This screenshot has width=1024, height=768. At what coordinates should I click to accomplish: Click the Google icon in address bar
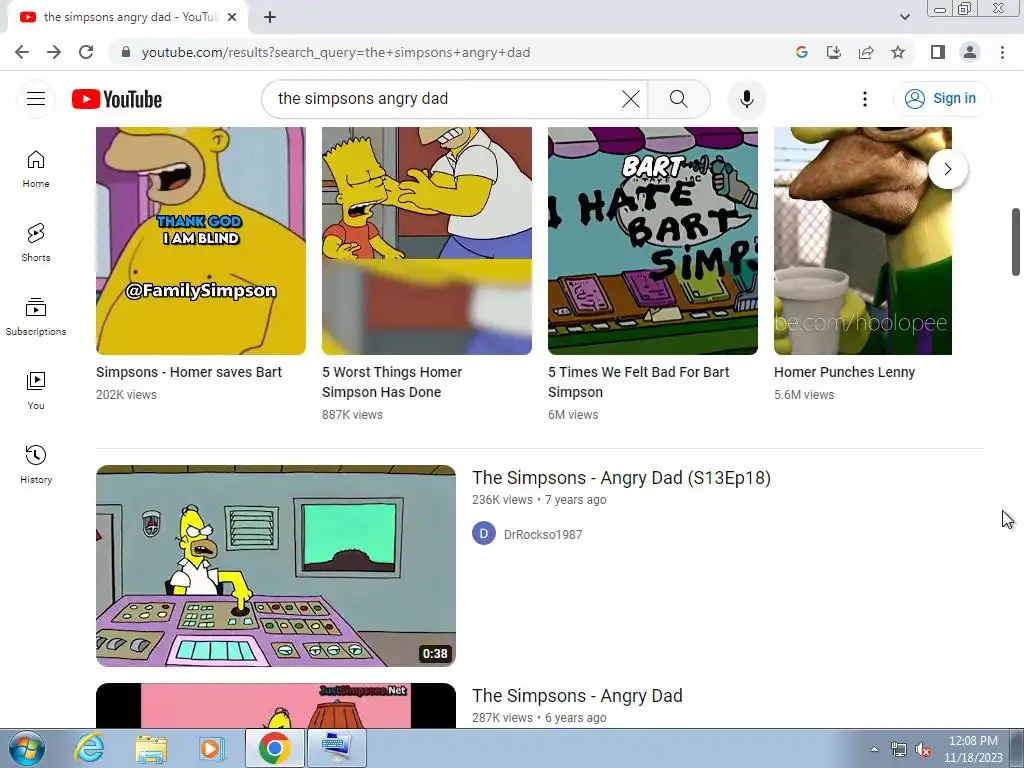click(x=802, y=52)
